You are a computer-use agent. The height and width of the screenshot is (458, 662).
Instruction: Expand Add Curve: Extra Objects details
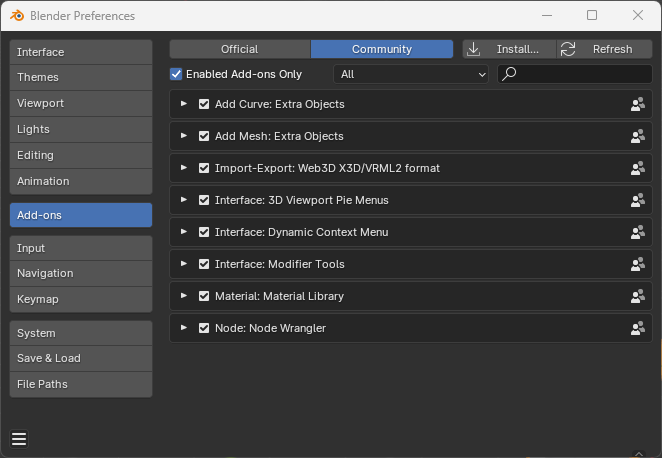point(184,104)
